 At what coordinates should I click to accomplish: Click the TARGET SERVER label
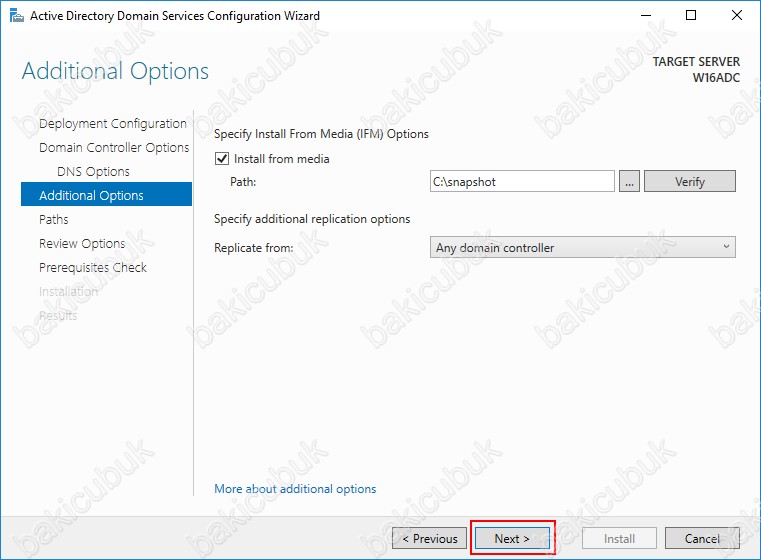696,62
